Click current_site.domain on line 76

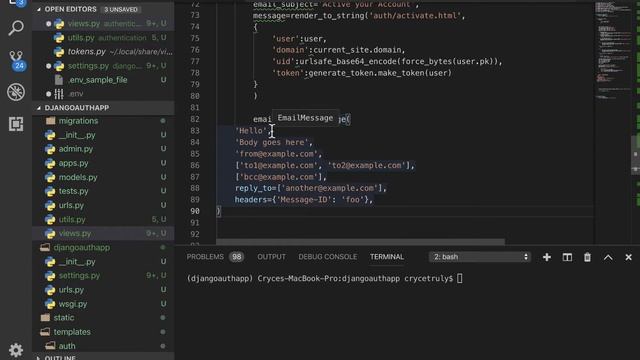click(357, 50)
